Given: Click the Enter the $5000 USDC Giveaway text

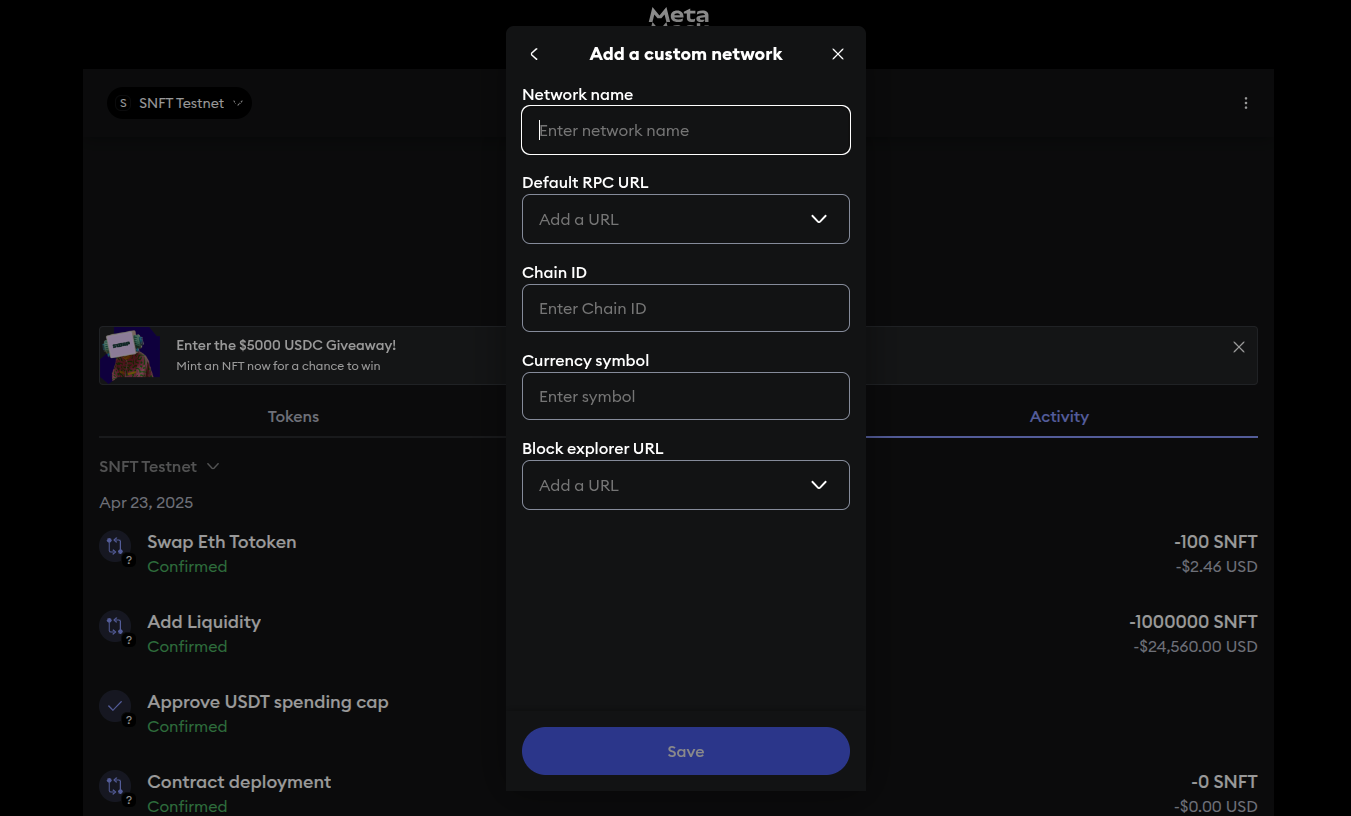Looking at the screenshot, I should point(286,345).
